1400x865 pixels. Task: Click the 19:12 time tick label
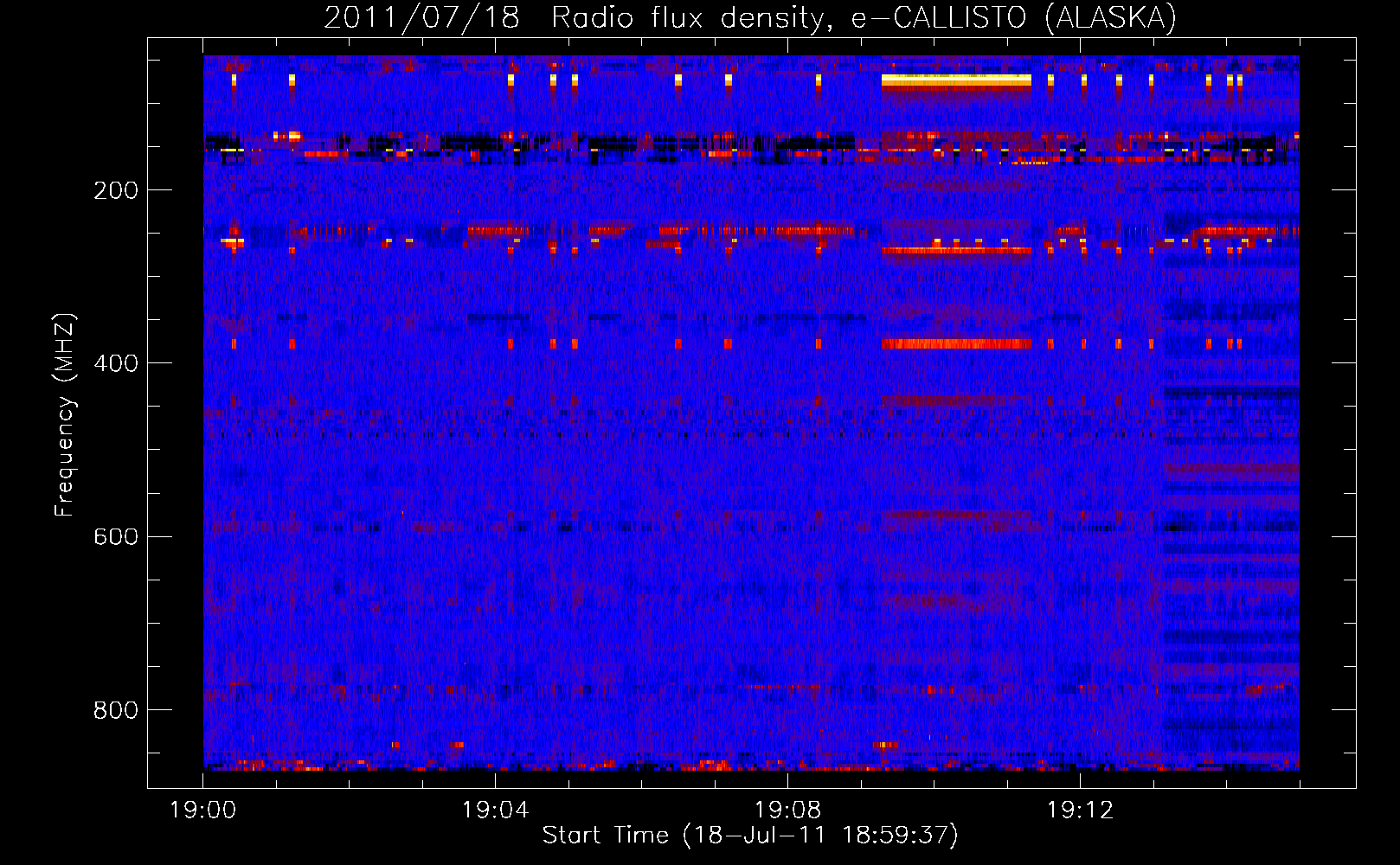pos(1080,811)
